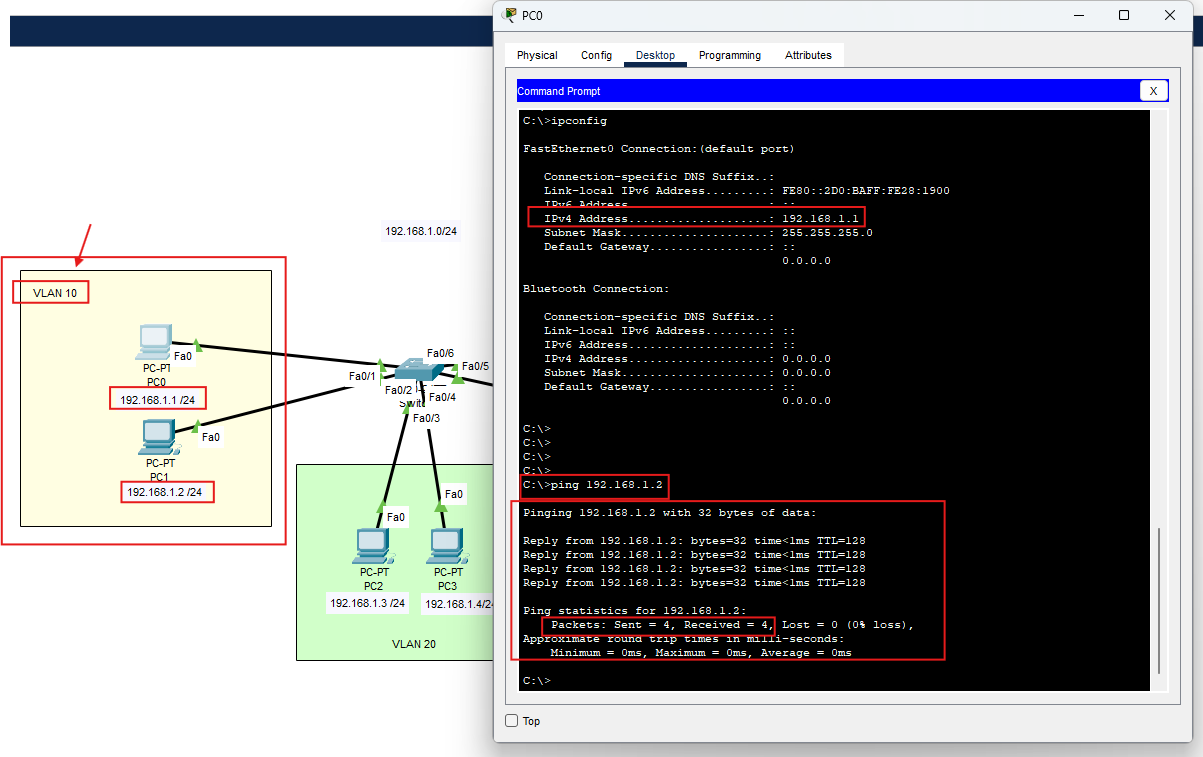Click the 192.168.1.2 /24 label under PC1

166,491
